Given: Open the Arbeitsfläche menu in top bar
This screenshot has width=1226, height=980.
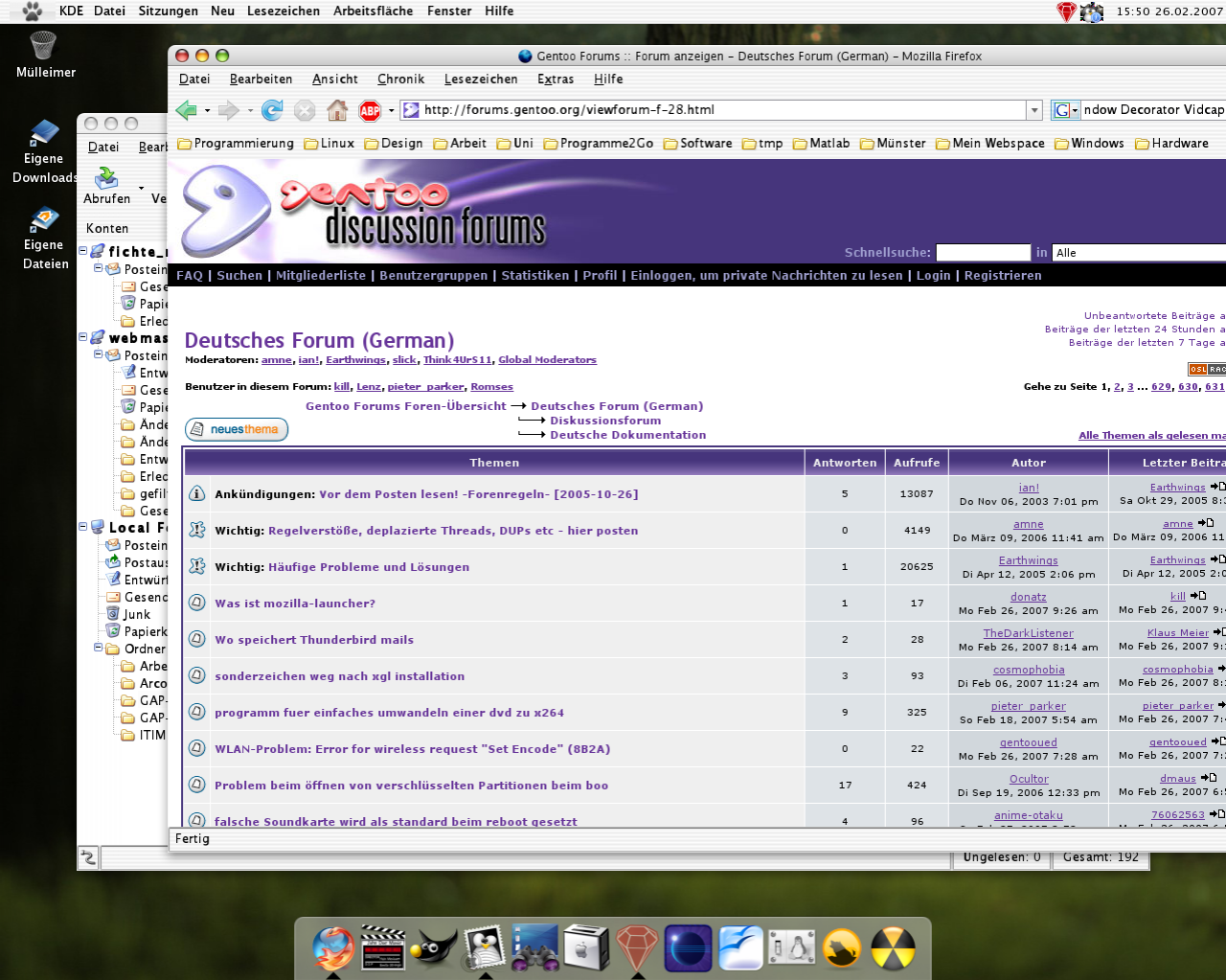Looking at the screenshot, I should pyautogui.click(x=374, y=11).
